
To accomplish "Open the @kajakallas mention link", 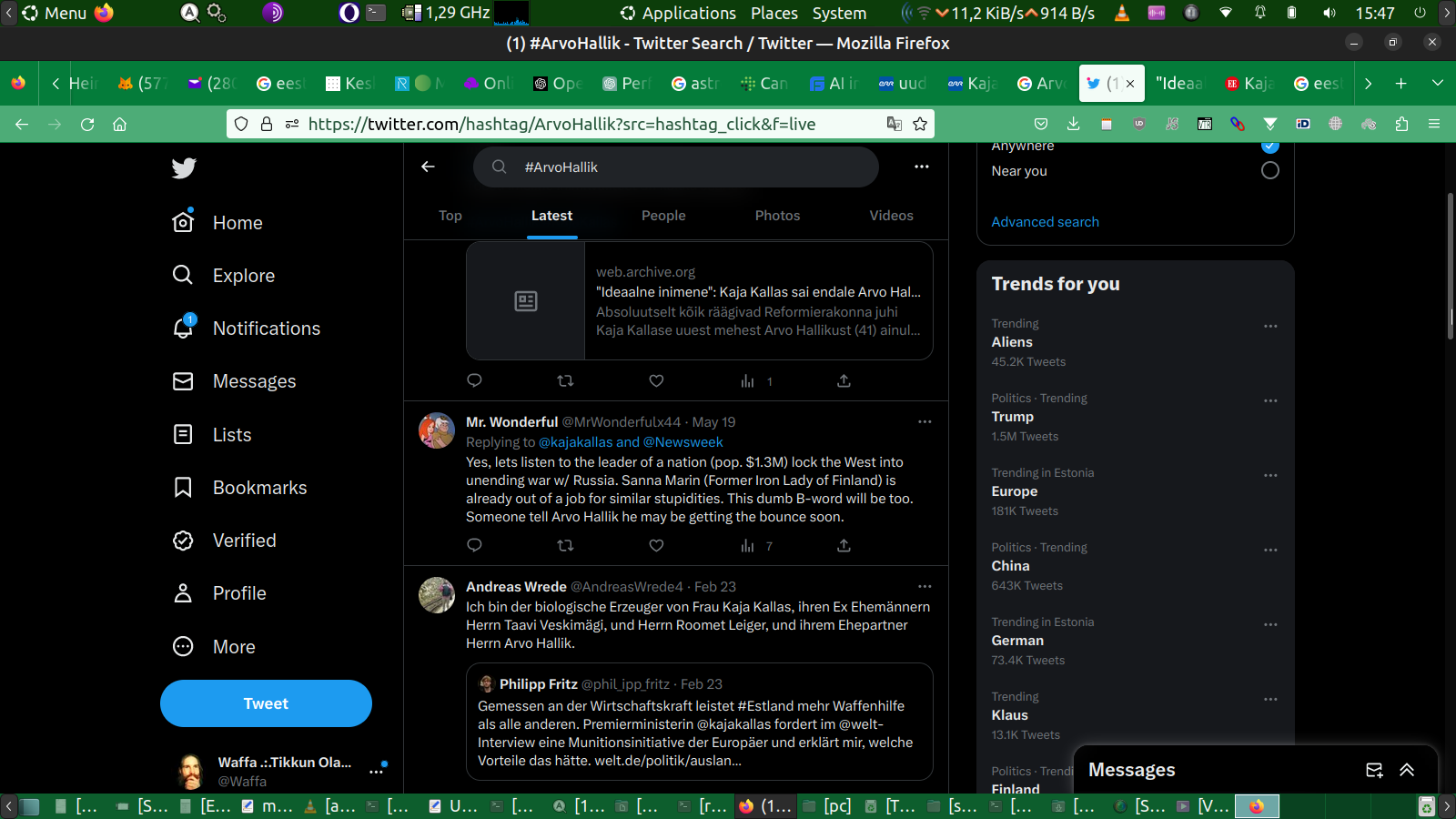I will (x=575, y=442).
